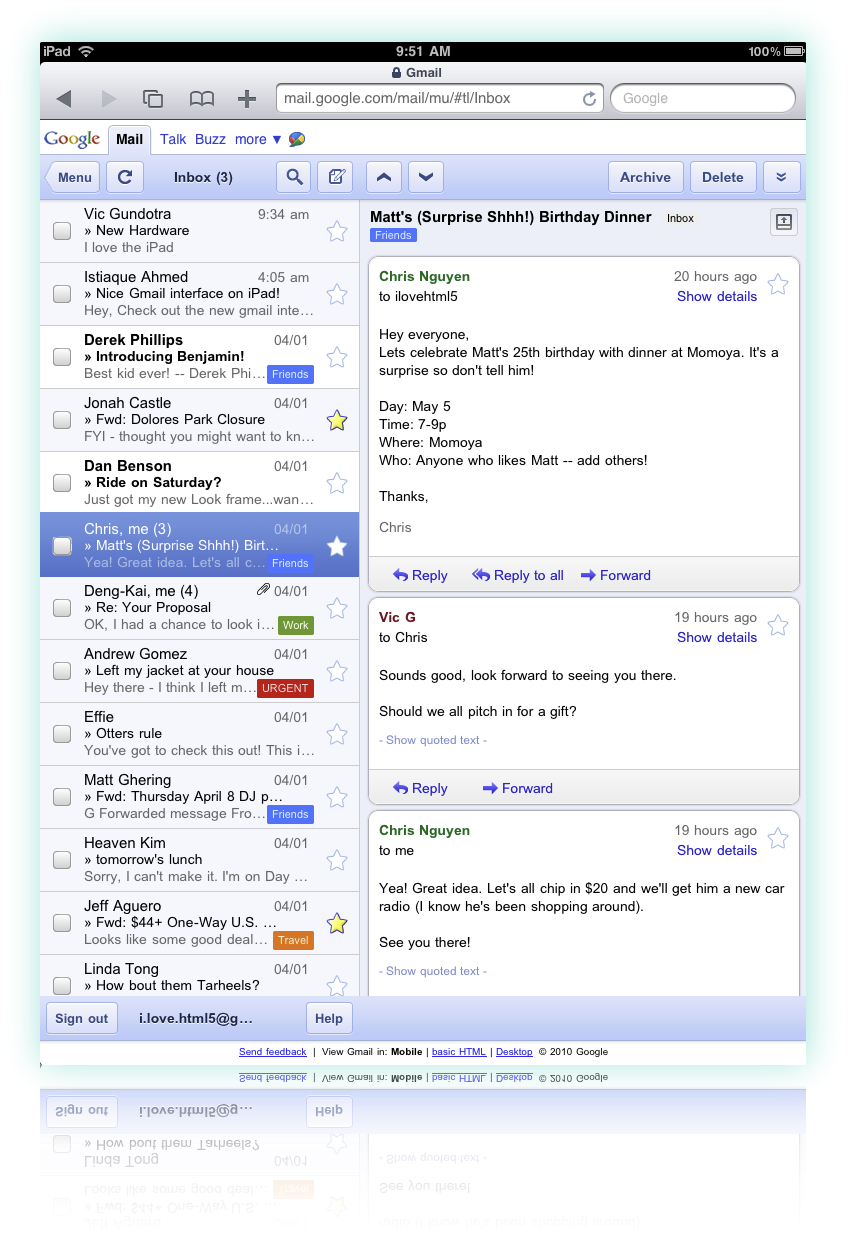Open Help button
Viewport: 848px width, 1241px height.
pos(329,1018)
